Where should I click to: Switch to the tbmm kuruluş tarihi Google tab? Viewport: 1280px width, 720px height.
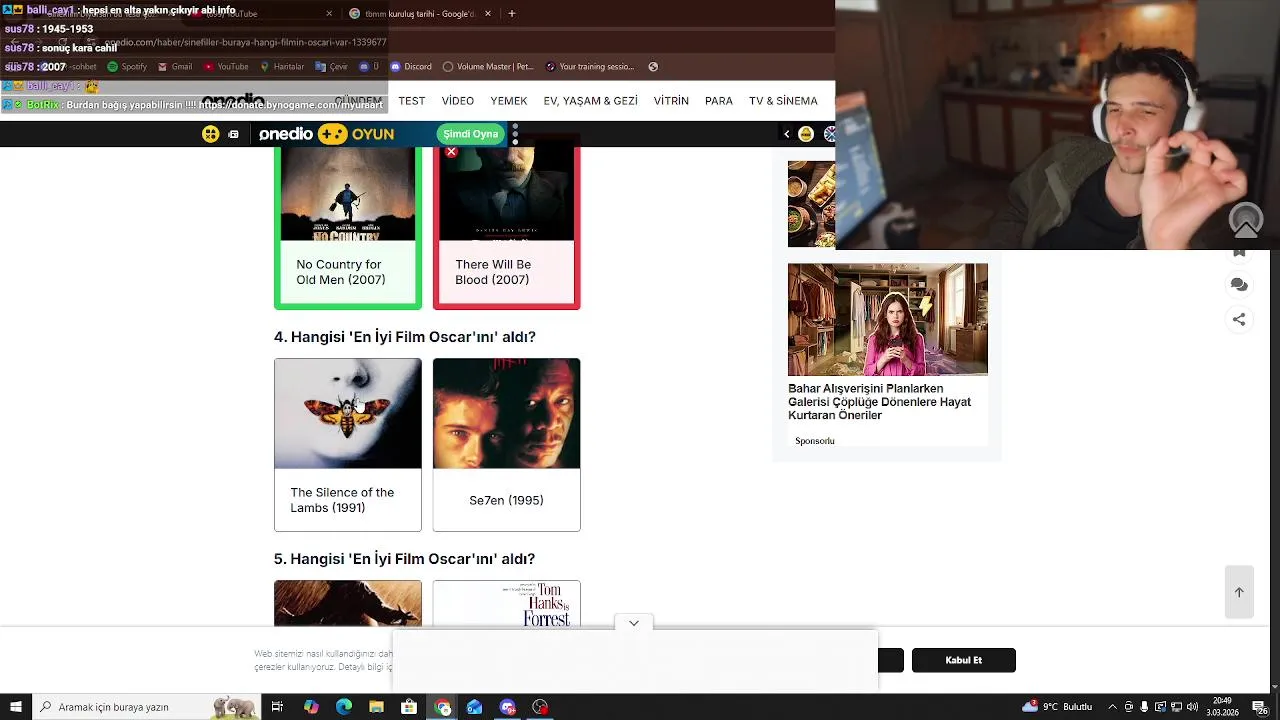click(x=420, y=14)
